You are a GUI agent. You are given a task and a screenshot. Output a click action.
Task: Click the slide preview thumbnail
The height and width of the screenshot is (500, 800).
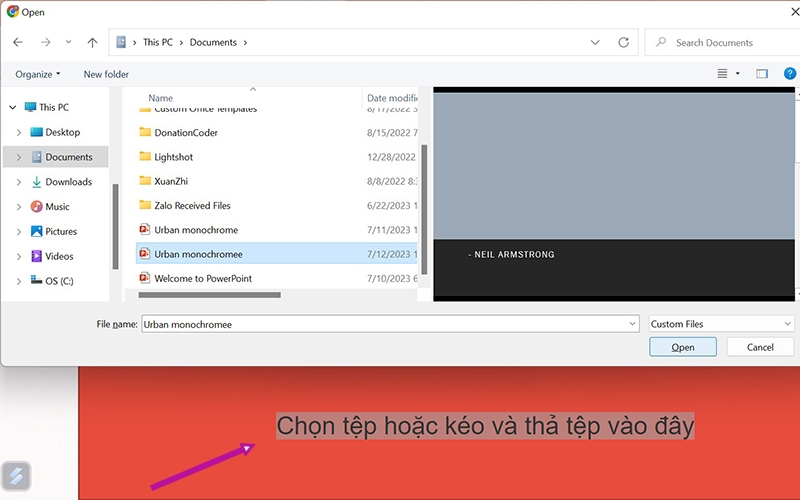614,194
